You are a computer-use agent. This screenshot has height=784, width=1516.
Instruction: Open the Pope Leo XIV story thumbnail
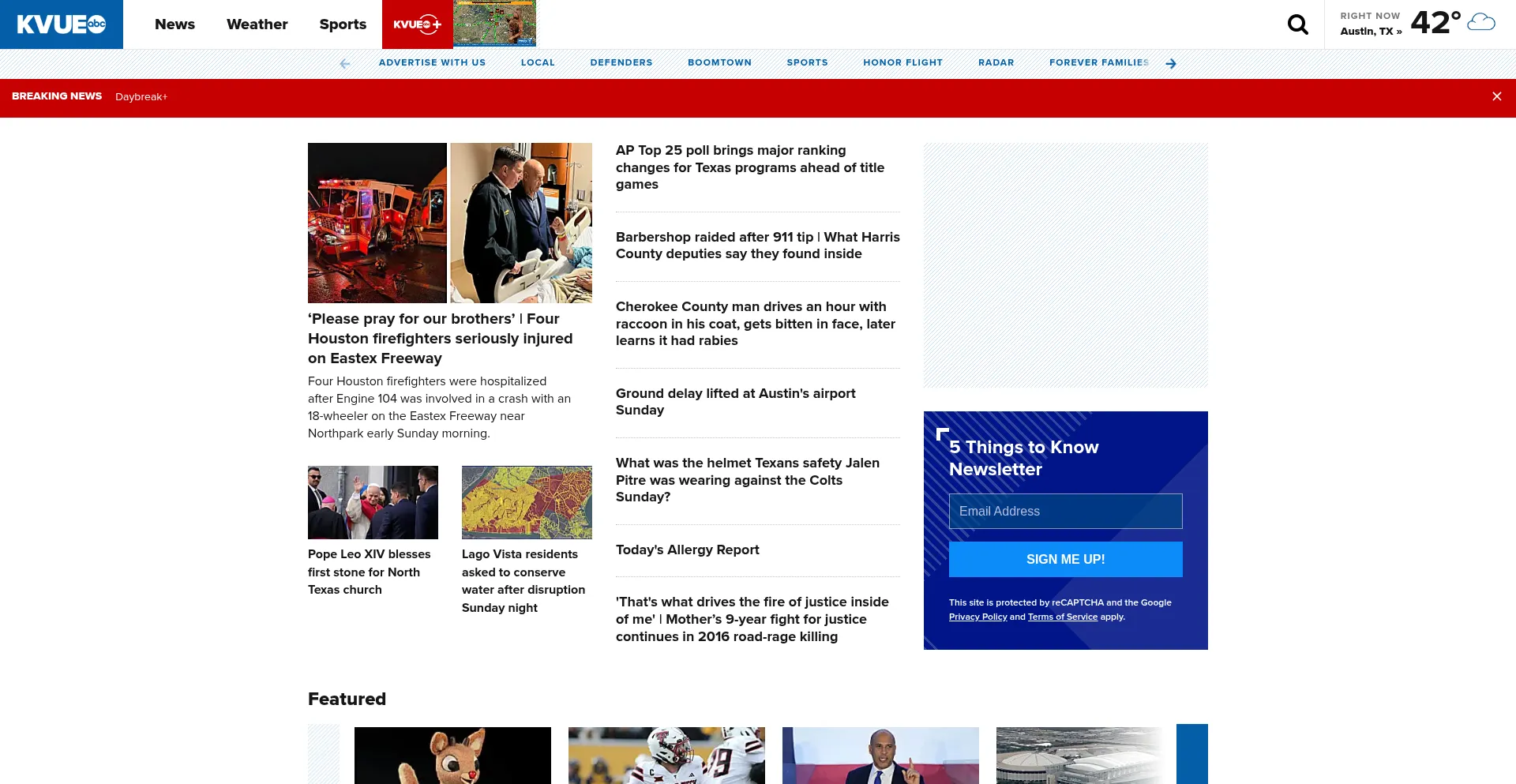click(373, 502)
